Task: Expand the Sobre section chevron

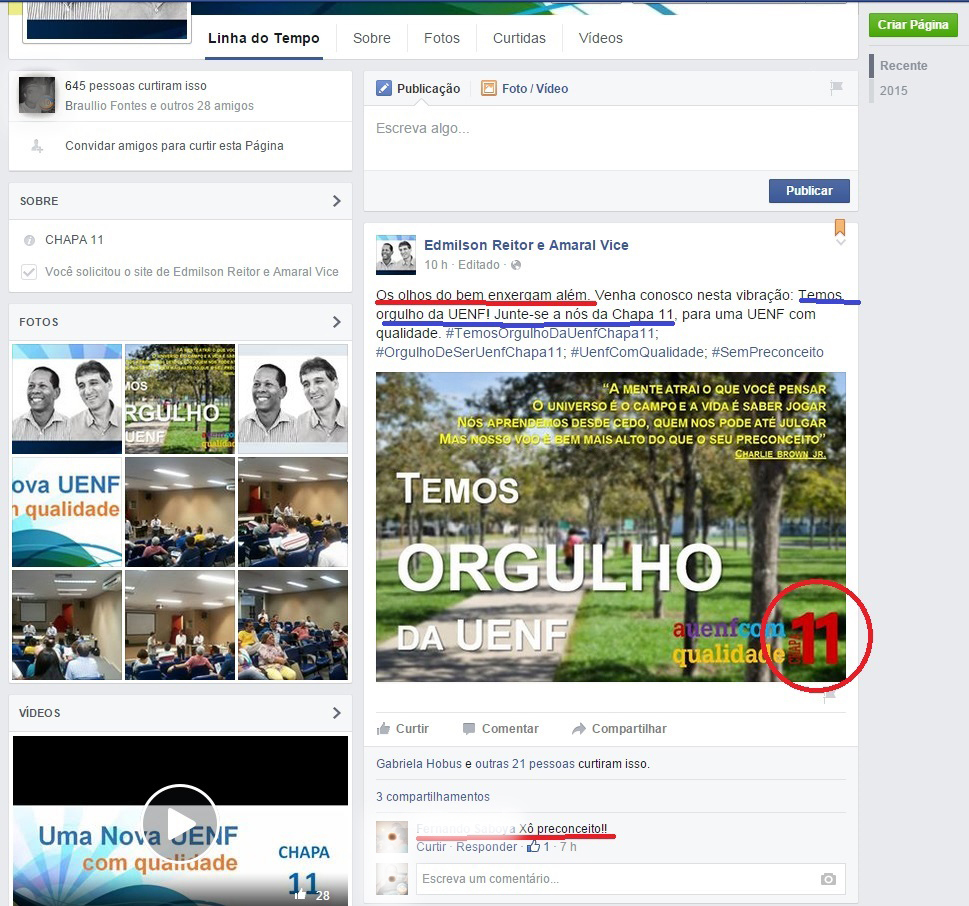Action: 336,201
